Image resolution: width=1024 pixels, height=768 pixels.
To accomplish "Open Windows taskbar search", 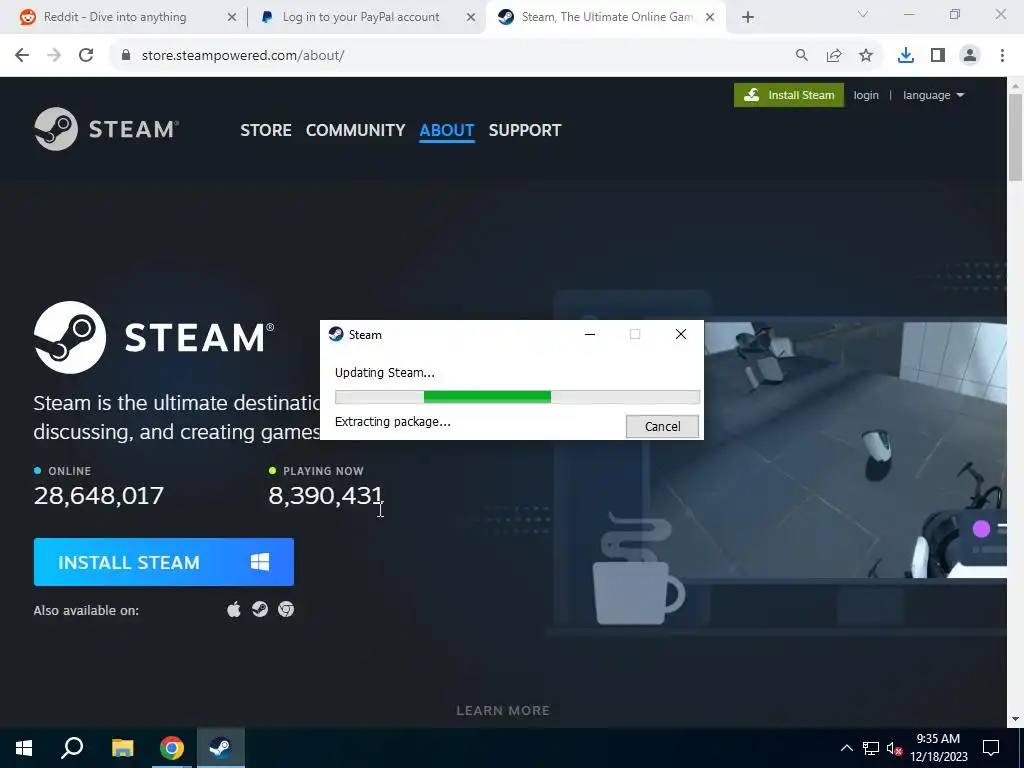I will (x=72, y=748).
